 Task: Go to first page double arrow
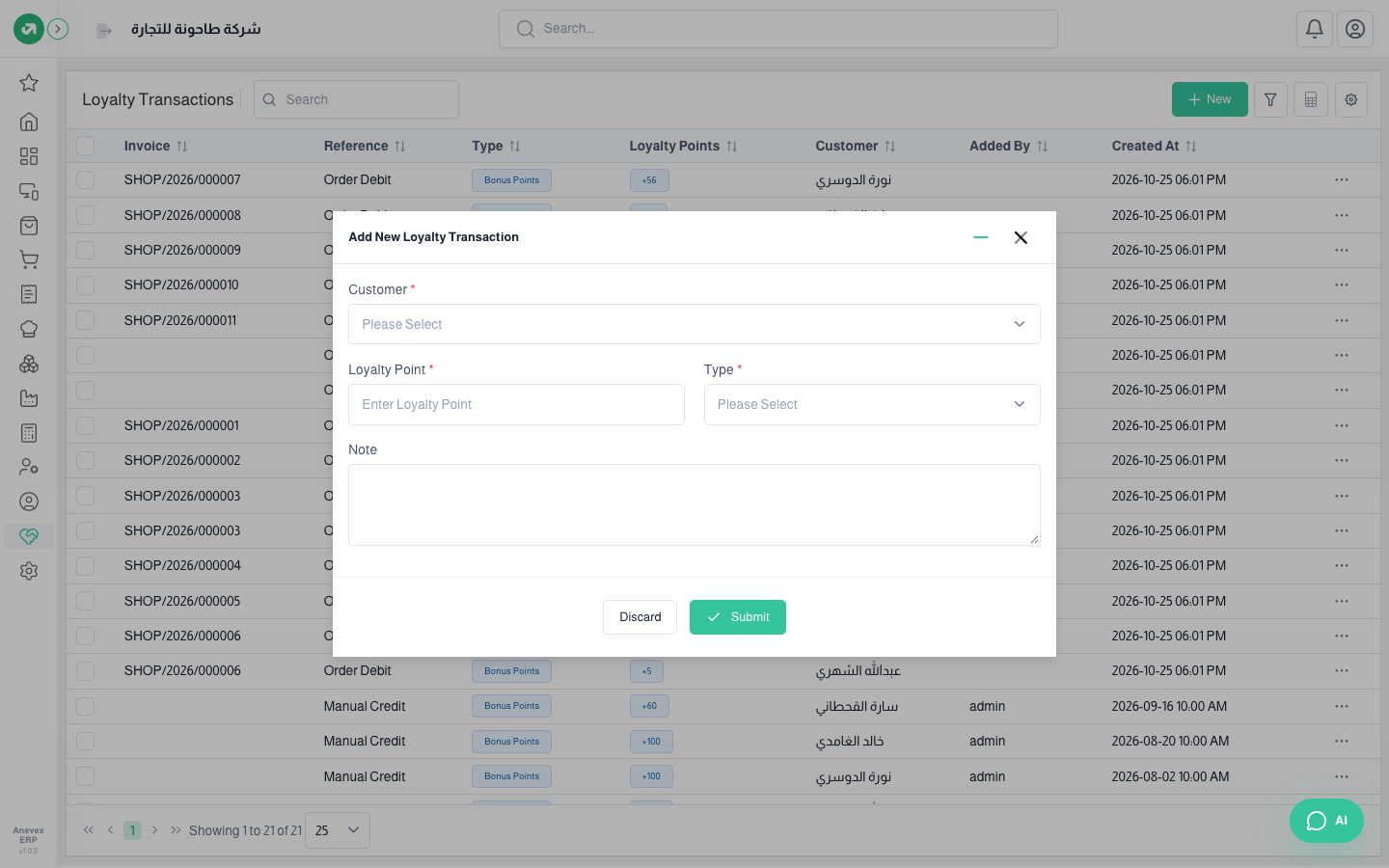[89, 830]
